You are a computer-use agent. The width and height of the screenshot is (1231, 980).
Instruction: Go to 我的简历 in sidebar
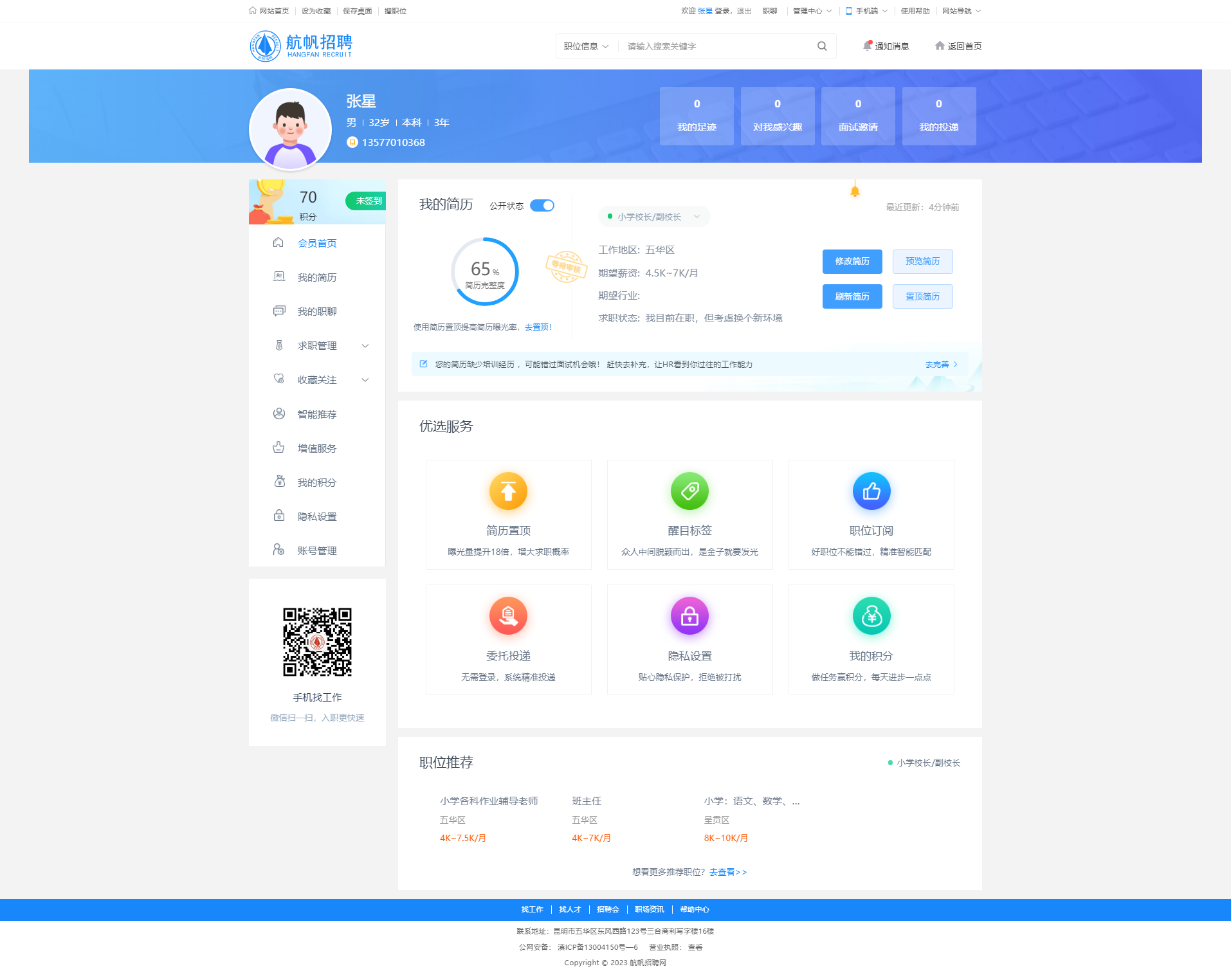(316, 278)
